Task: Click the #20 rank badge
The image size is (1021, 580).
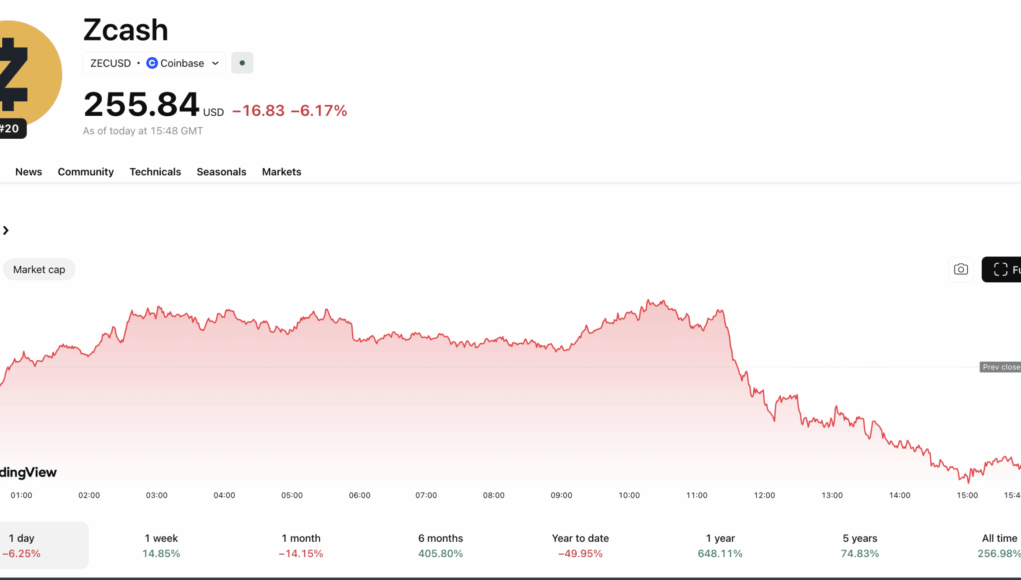Action: 10,129
